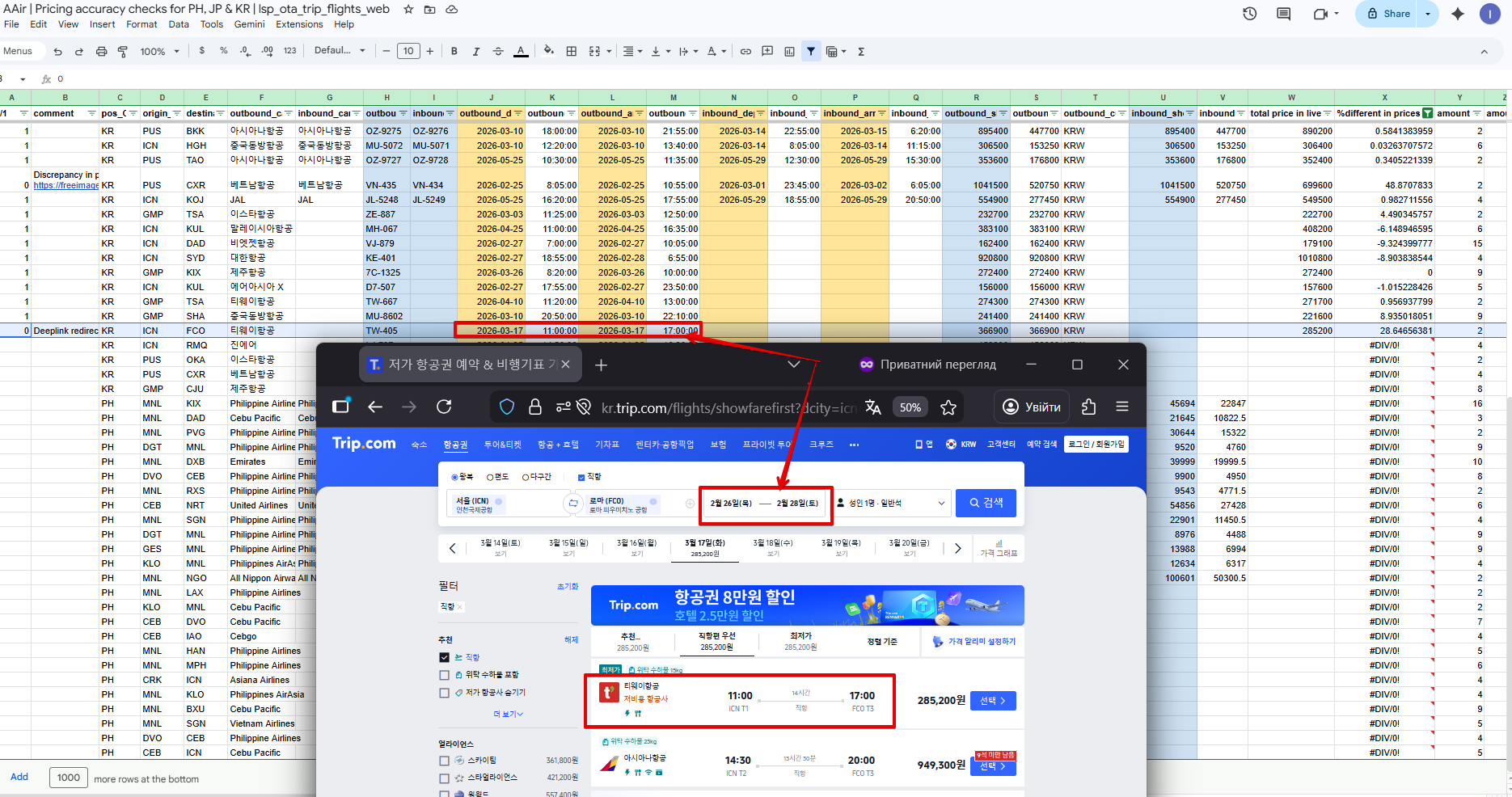Toggle the 직항 checkbox in the search form
This screenshot has height=797, width=1512.
[x=581, y=477]
